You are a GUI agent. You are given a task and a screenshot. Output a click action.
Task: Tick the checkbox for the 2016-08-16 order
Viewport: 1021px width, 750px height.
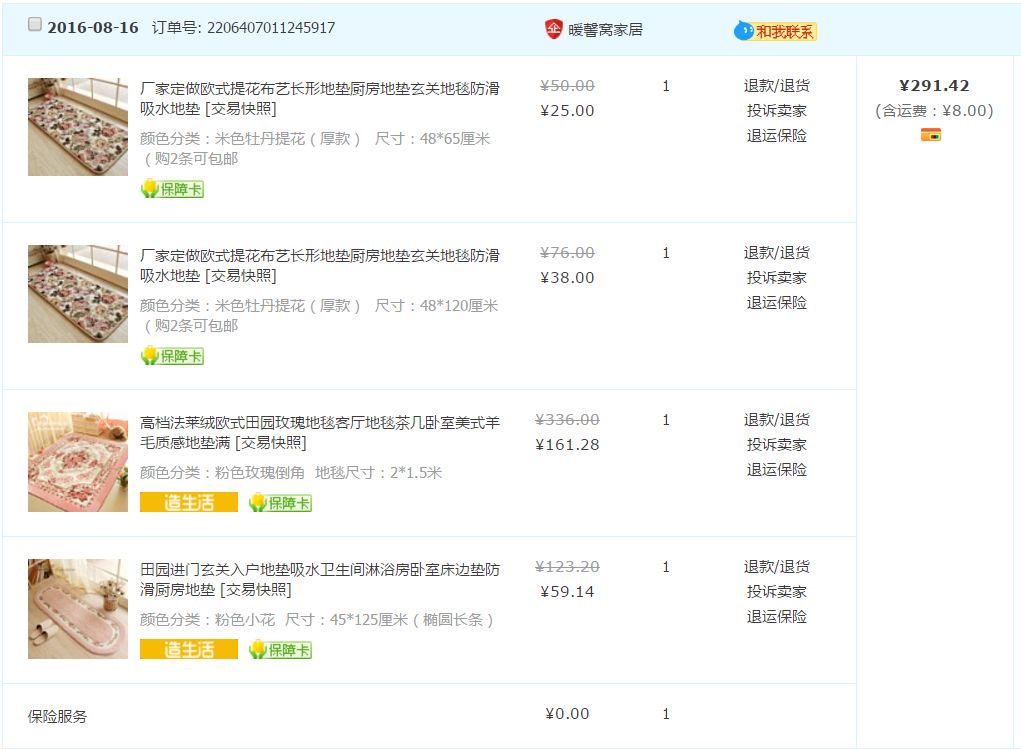pos(35,25)
